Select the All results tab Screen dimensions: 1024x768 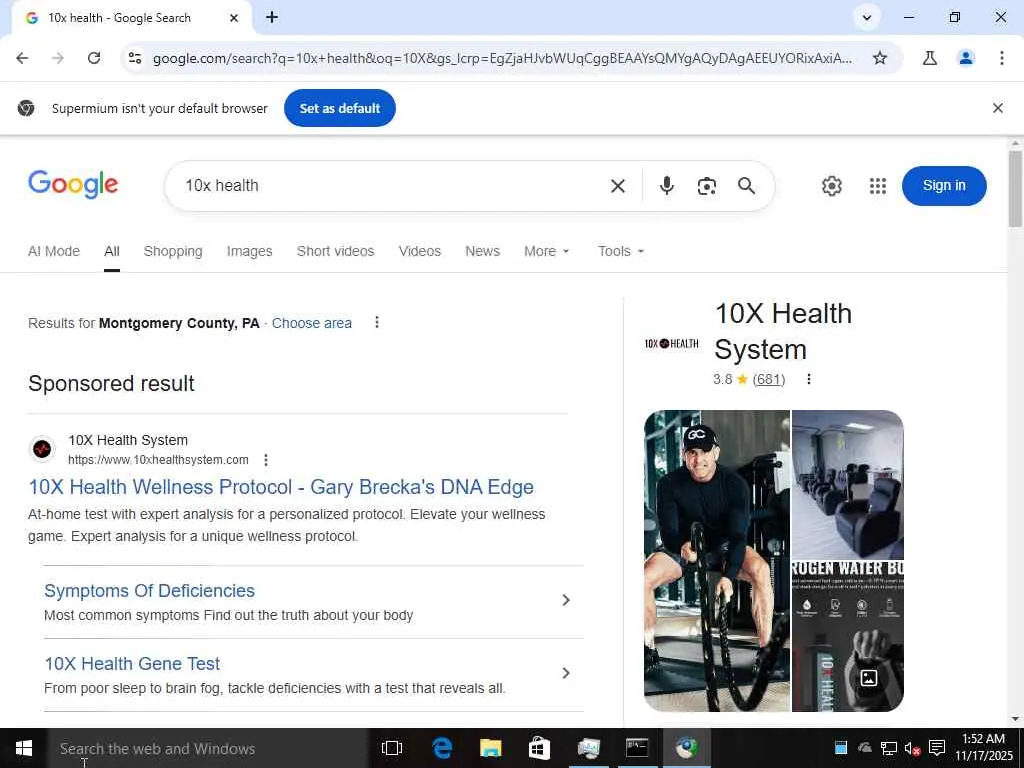pos(112,251)
